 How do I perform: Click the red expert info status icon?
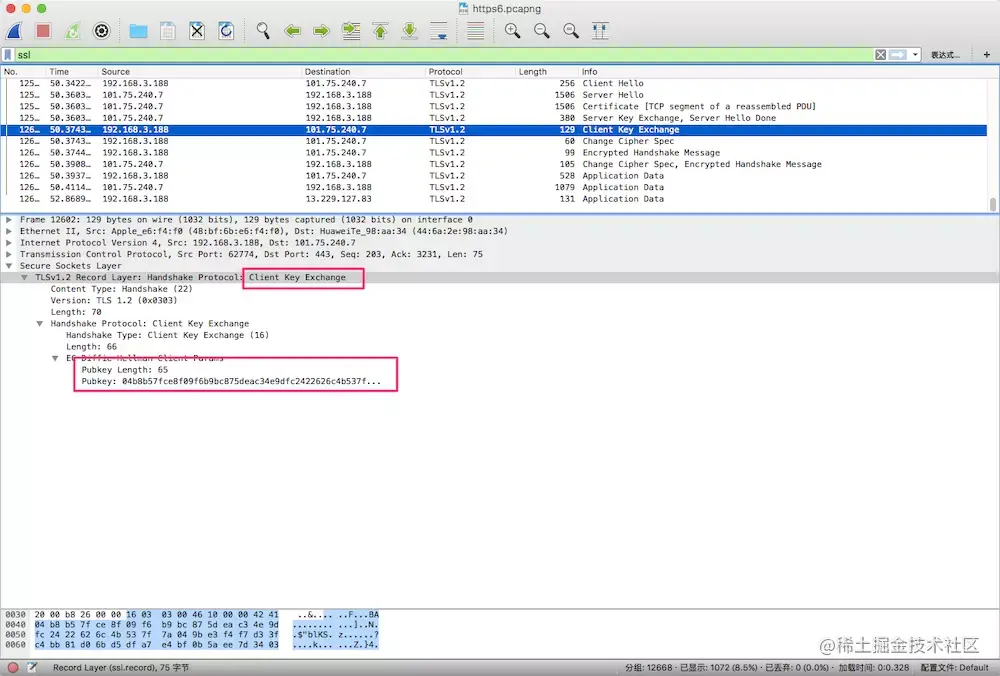coord(12,668)
